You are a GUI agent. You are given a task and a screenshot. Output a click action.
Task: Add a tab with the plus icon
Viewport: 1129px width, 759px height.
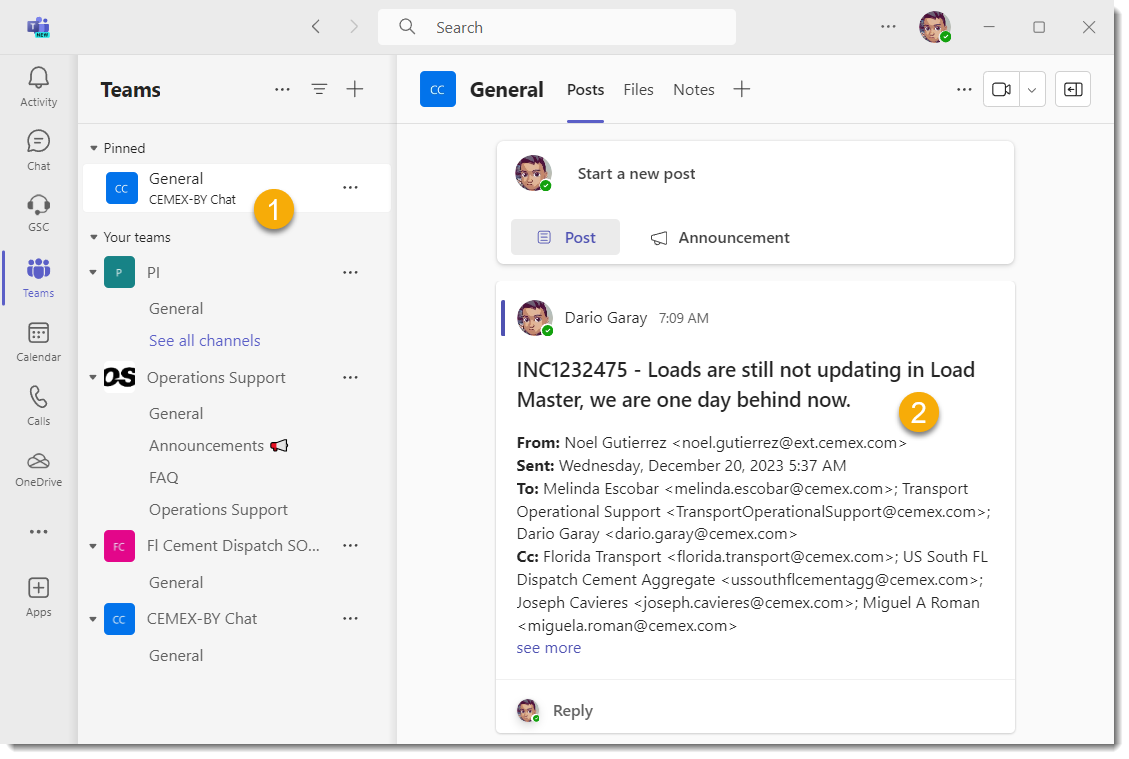[x=742, y=89]
